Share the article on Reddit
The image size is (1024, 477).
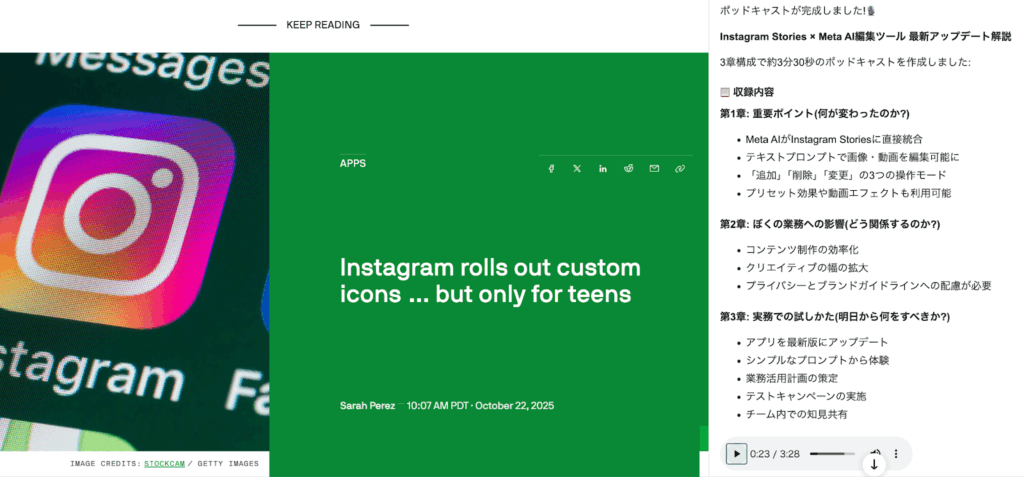coord(628,168)
